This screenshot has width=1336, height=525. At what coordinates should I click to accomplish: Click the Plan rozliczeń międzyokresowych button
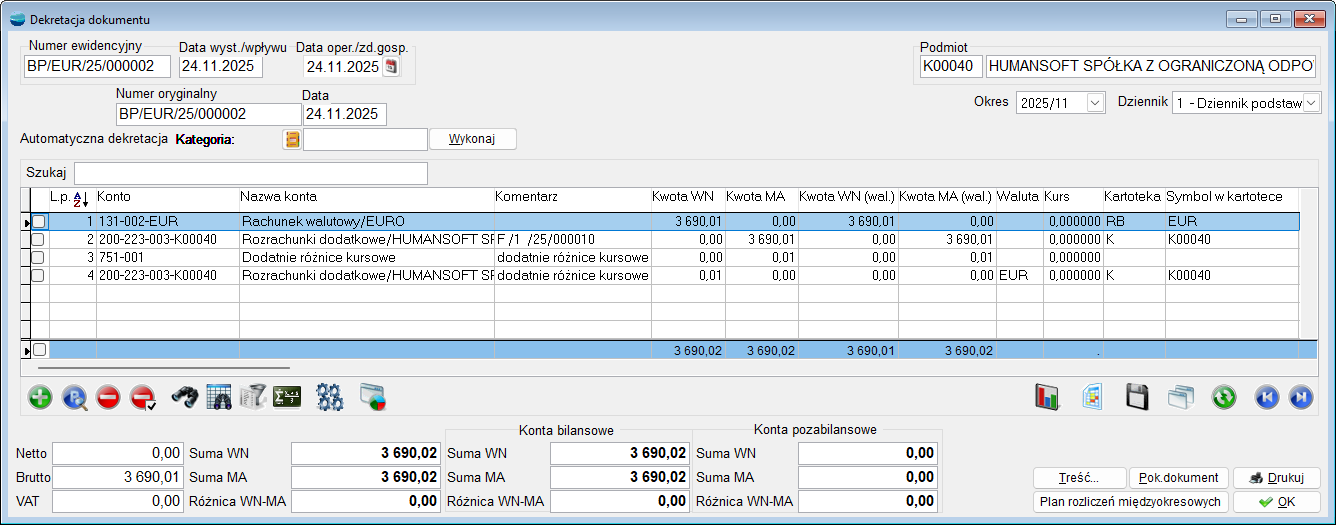click(1129, 502)
